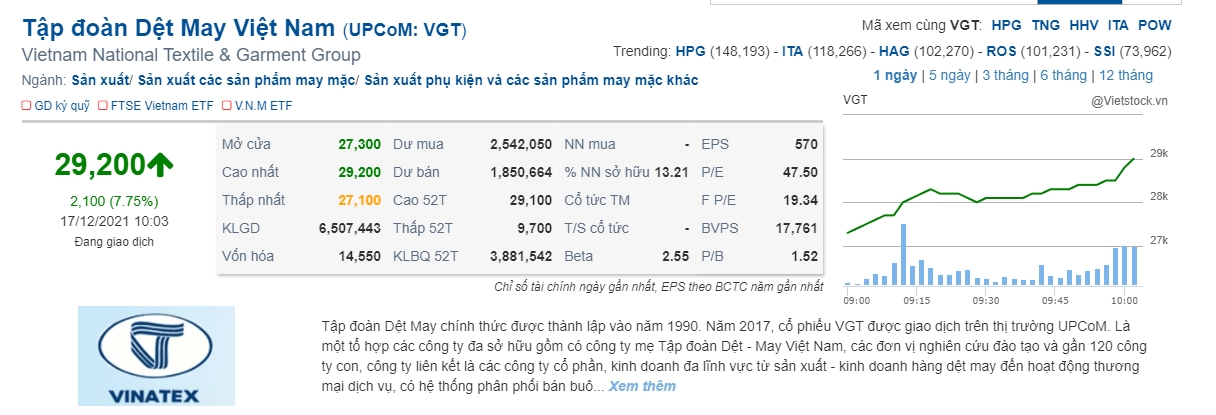The width and height of the screenshot is (1216, 415).
Task: Expand description with Xem thêm
Action: point(642,386)
